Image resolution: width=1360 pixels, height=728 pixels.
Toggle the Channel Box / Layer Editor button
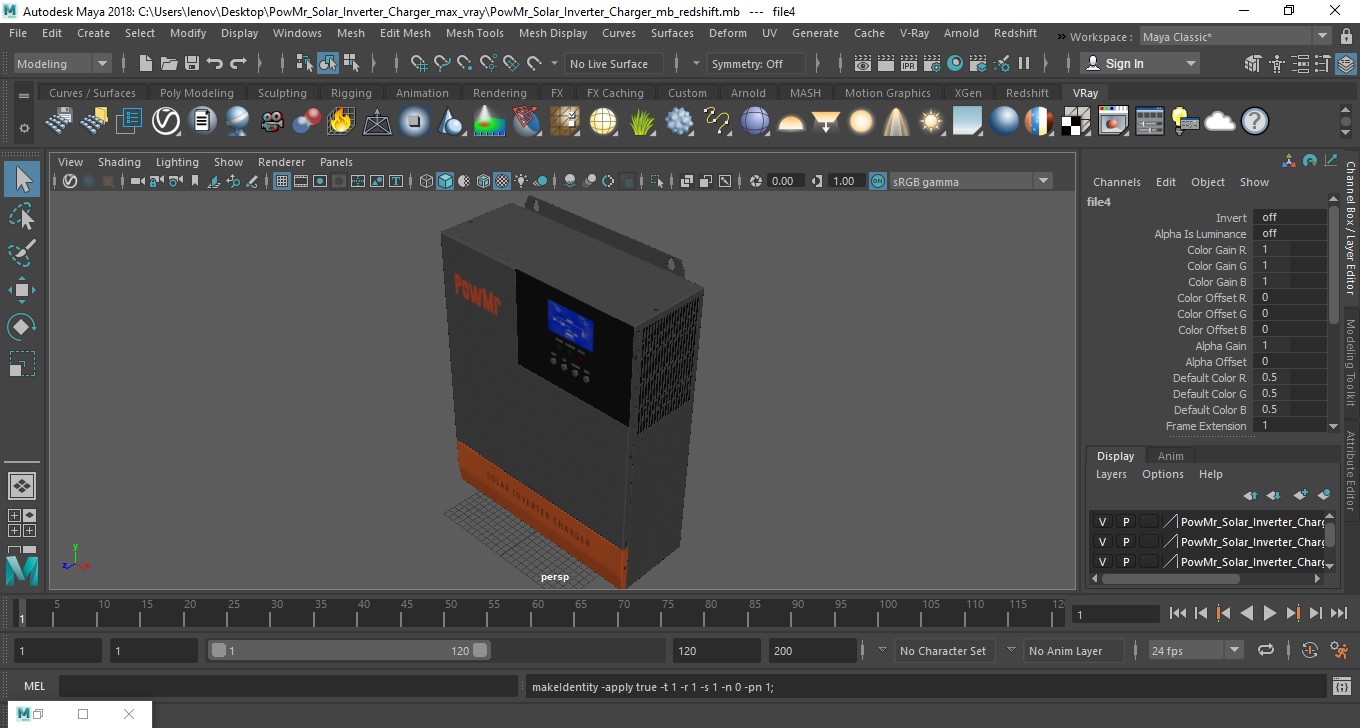point(1347,63)
